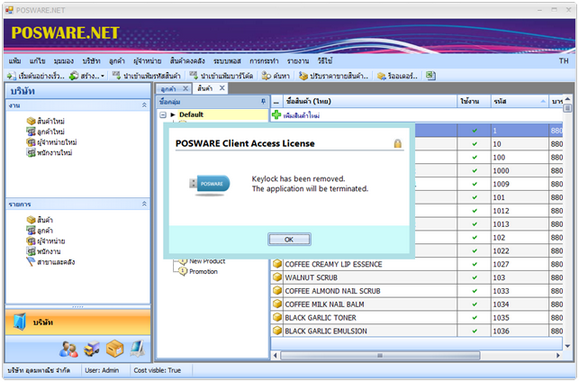Click the TH language indicator
Viewport: 579px width, 382px height.
pyautogui.click(x=563, y=61)
